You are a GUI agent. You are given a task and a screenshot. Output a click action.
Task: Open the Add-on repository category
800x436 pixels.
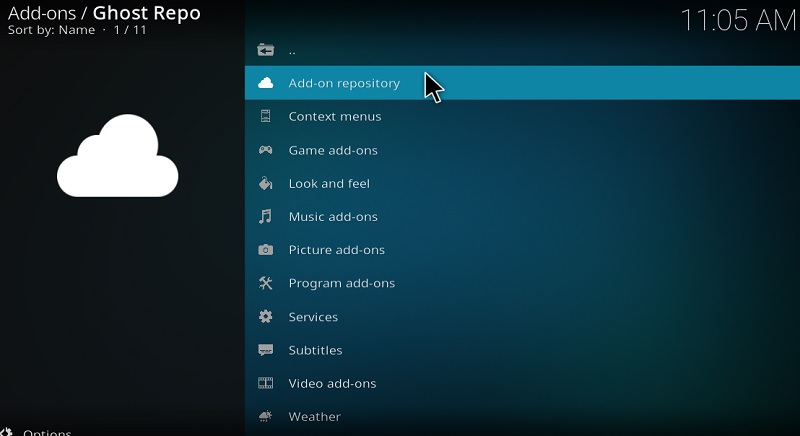tap(522, 83)
